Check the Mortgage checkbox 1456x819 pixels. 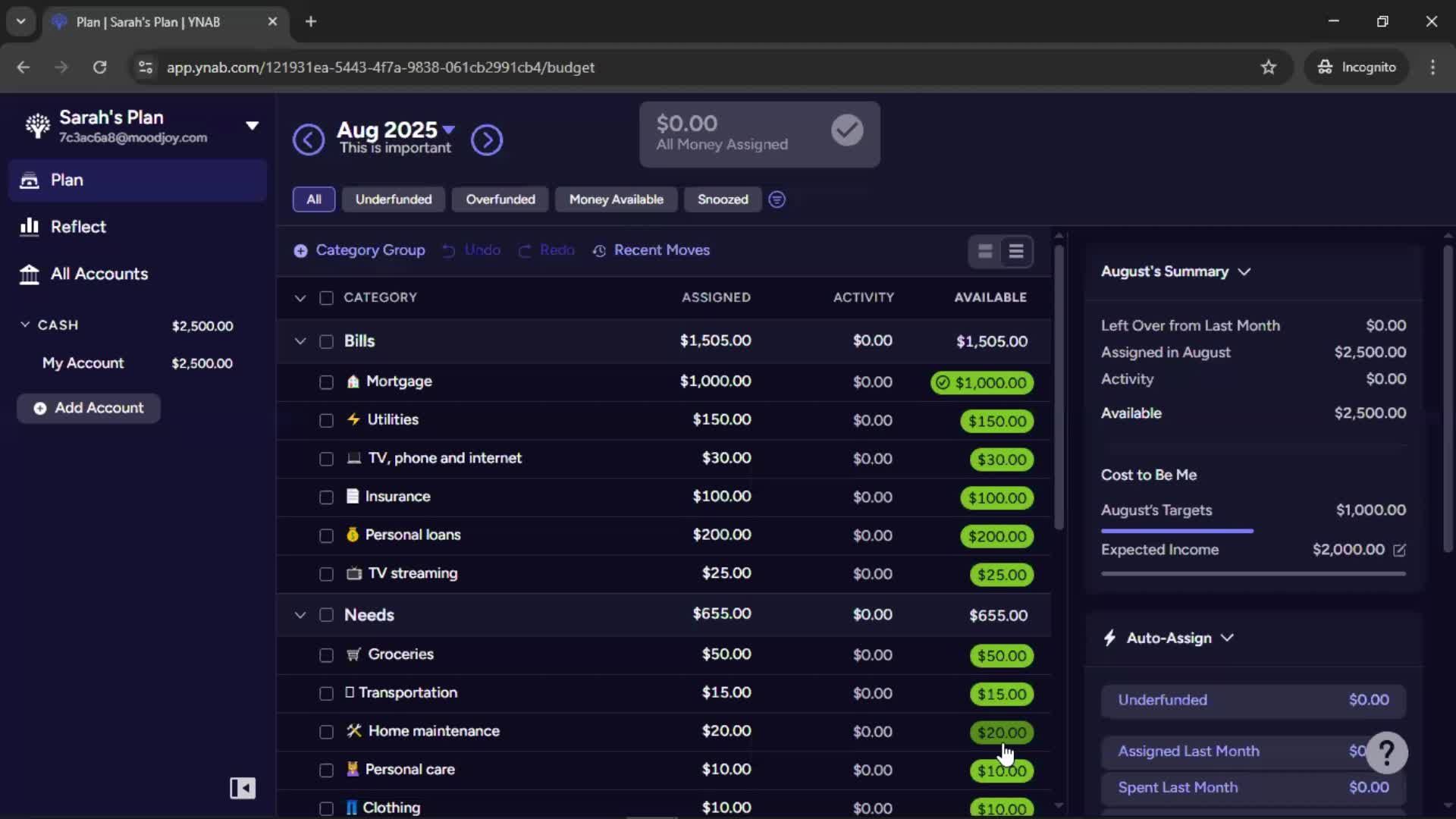click(326, 382)
